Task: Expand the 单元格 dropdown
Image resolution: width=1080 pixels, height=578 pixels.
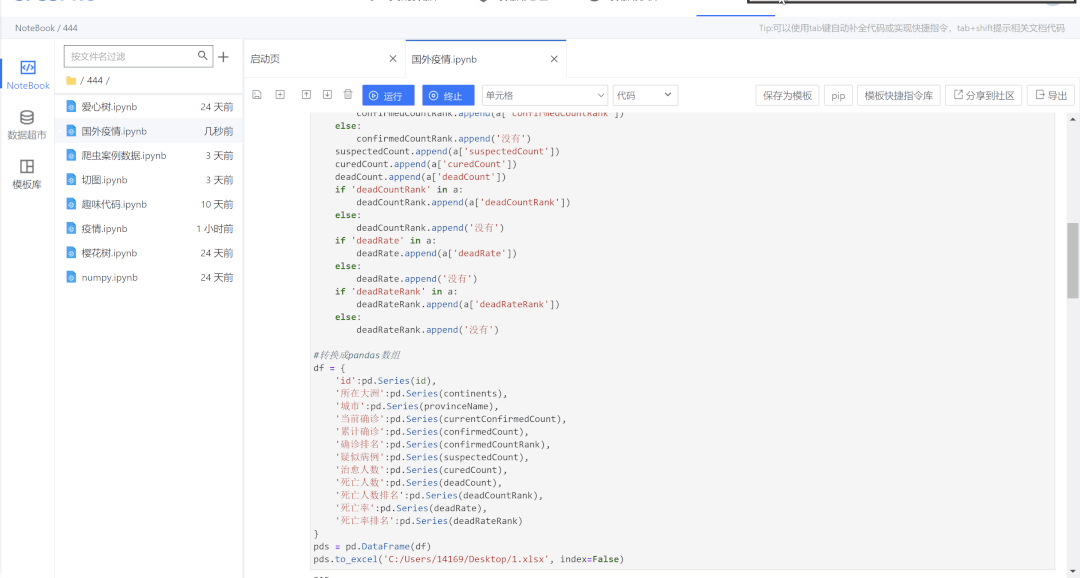Action: (544, 96)
